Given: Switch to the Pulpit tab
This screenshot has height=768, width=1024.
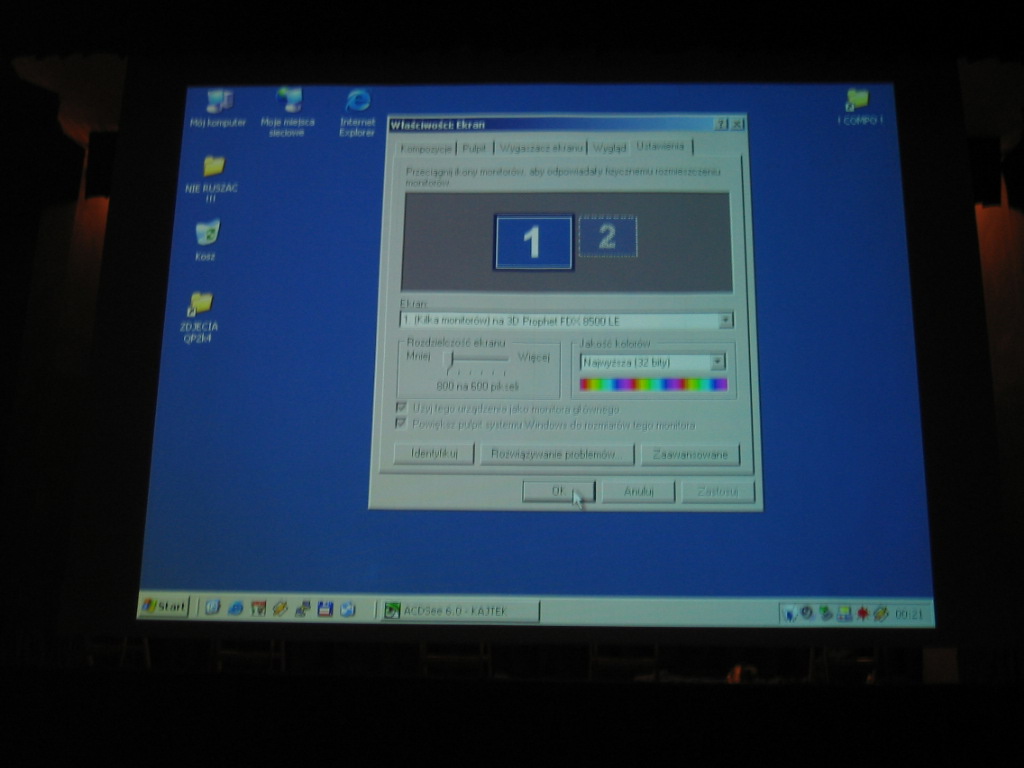Looking at the screenshot, I should (x=474, y=148).
